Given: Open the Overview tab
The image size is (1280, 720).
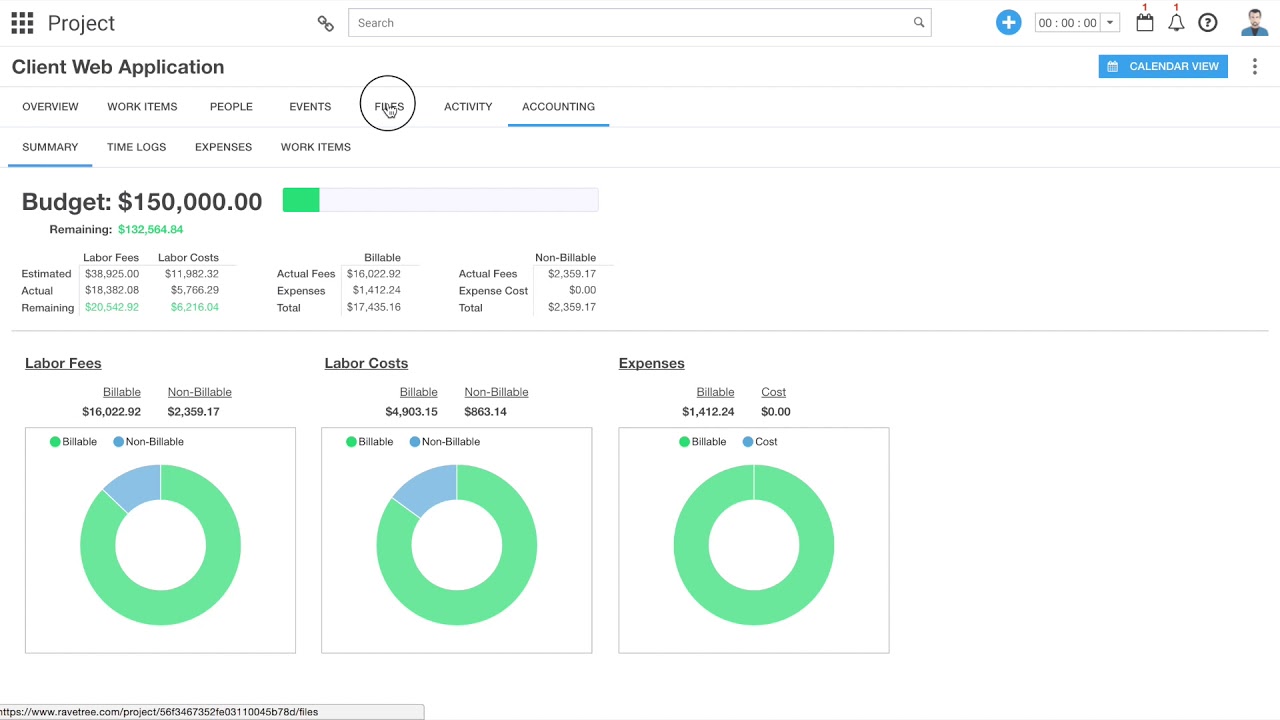Looking at the screenshot, I should pyautogui.click(x=50, y=107).
